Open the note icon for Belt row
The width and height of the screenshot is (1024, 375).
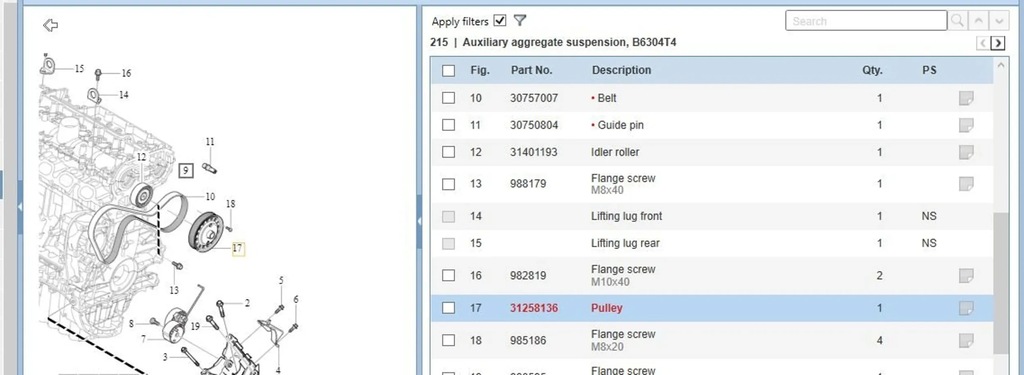[966, 98]
